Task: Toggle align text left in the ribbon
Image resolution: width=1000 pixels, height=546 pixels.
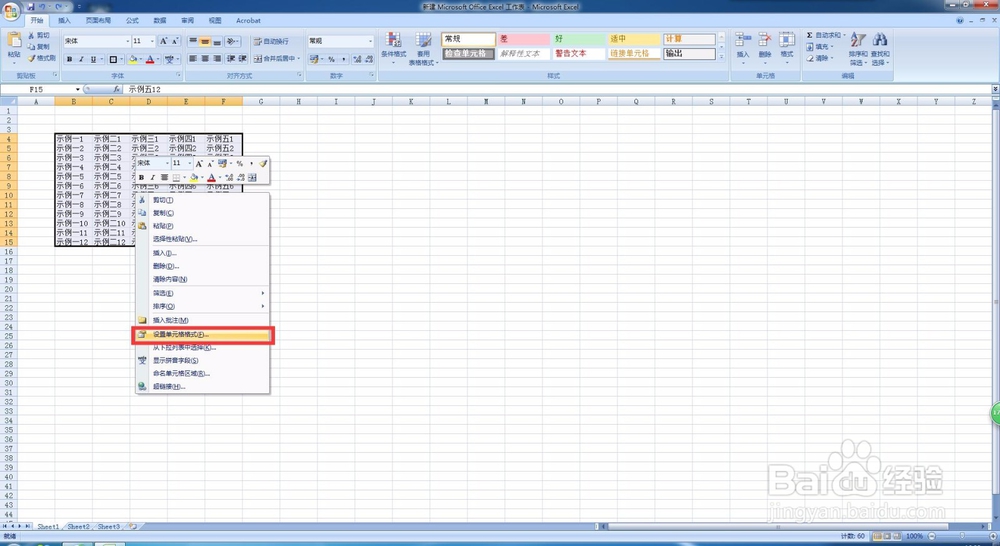Action: 193,59
